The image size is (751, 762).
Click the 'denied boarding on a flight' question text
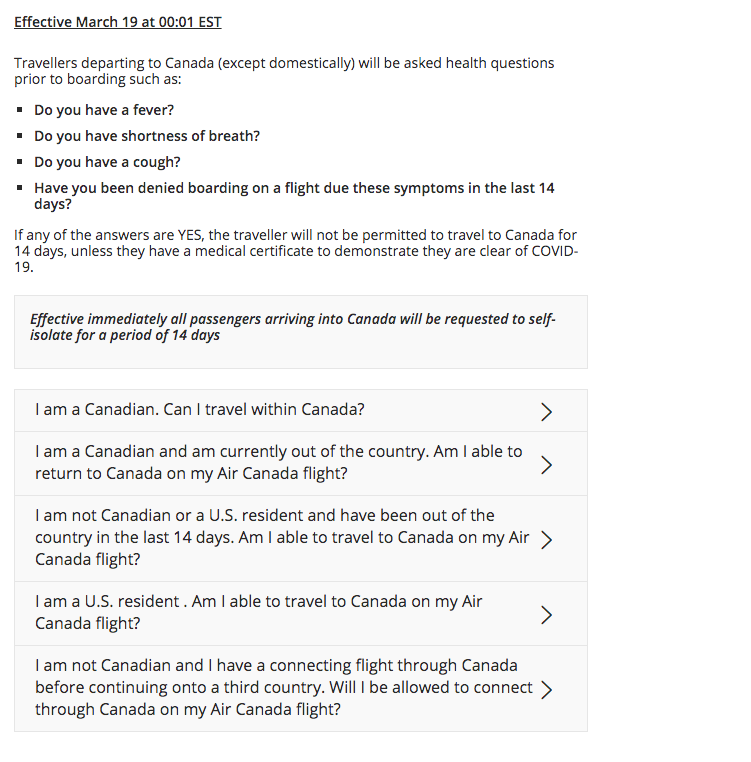click(x=294, y=196)
